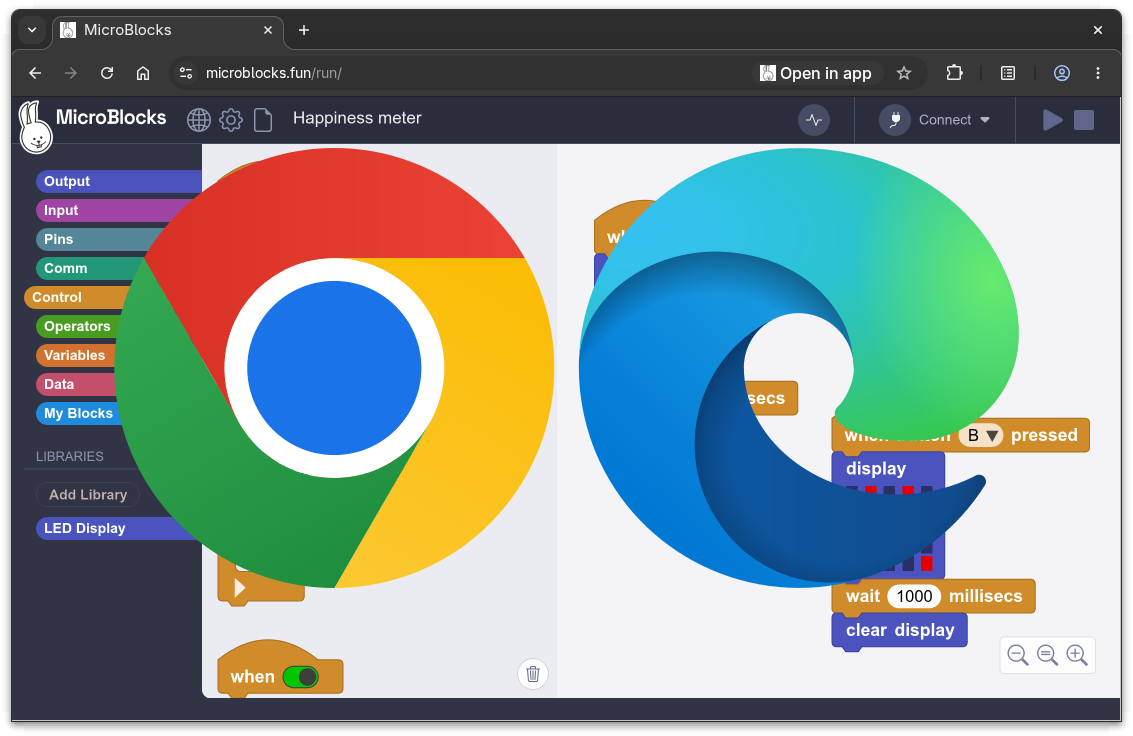This screenshot has height=736, width=1133.
Task: Go forward in browser history
Action: tap(71, 73)
